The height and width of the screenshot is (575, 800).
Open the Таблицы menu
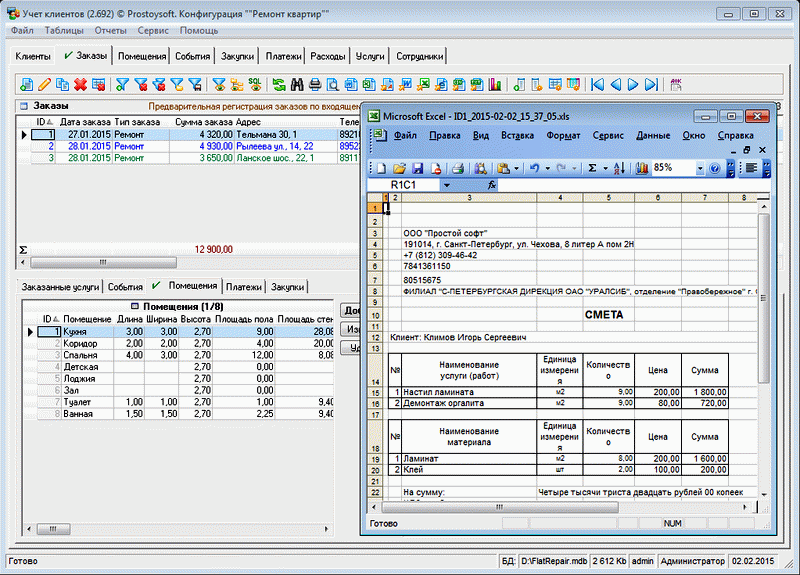pyautogui.click(x=64, y=30)
